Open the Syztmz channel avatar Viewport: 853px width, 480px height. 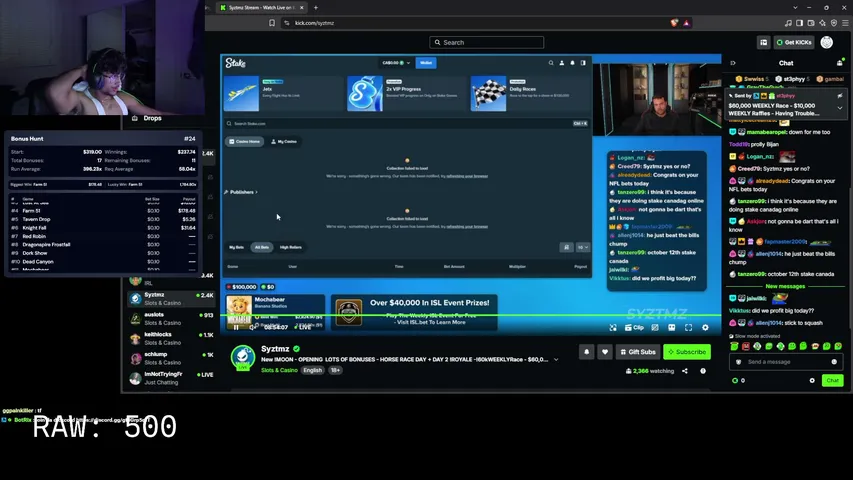243,358
